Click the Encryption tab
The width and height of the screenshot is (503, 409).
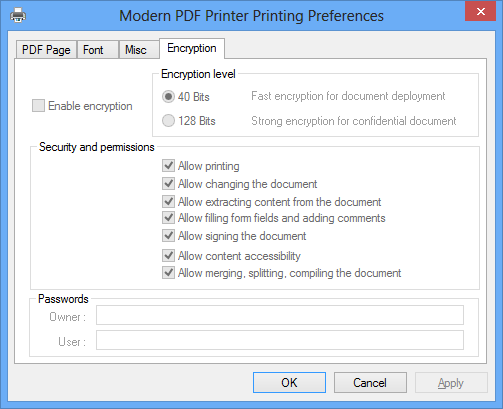(x=192, y=48)
